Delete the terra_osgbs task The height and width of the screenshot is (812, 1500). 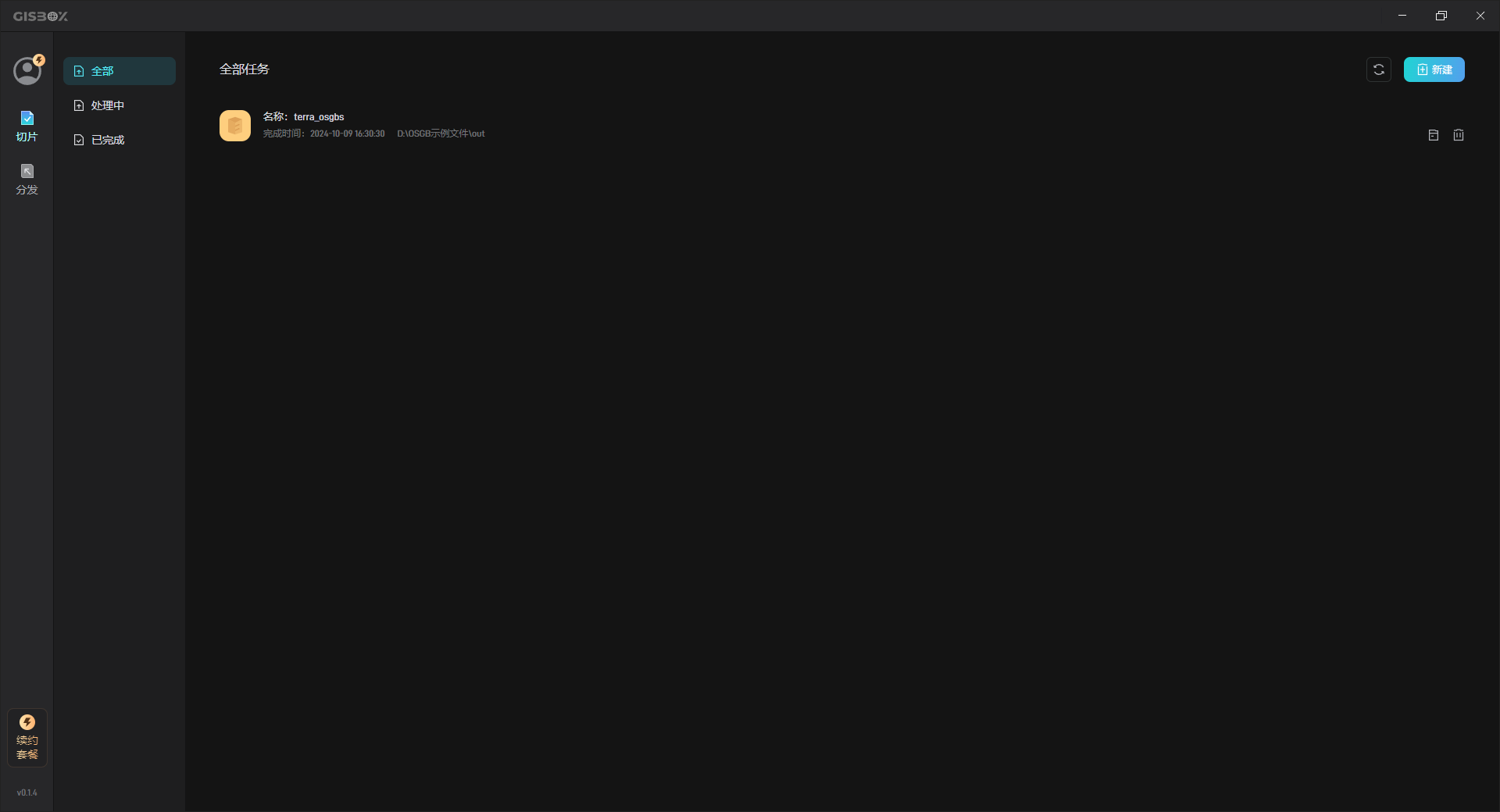click(x=1459, y=135)
